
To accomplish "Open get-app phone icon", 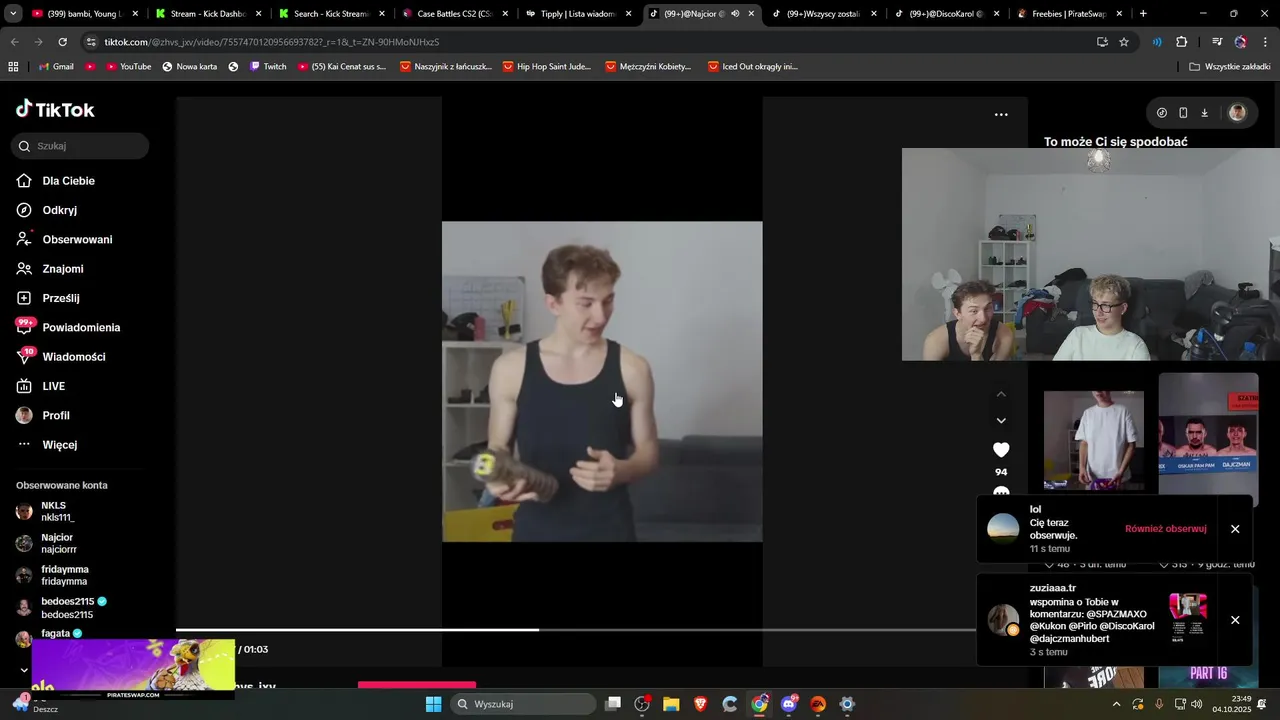I will (1183, 113).
